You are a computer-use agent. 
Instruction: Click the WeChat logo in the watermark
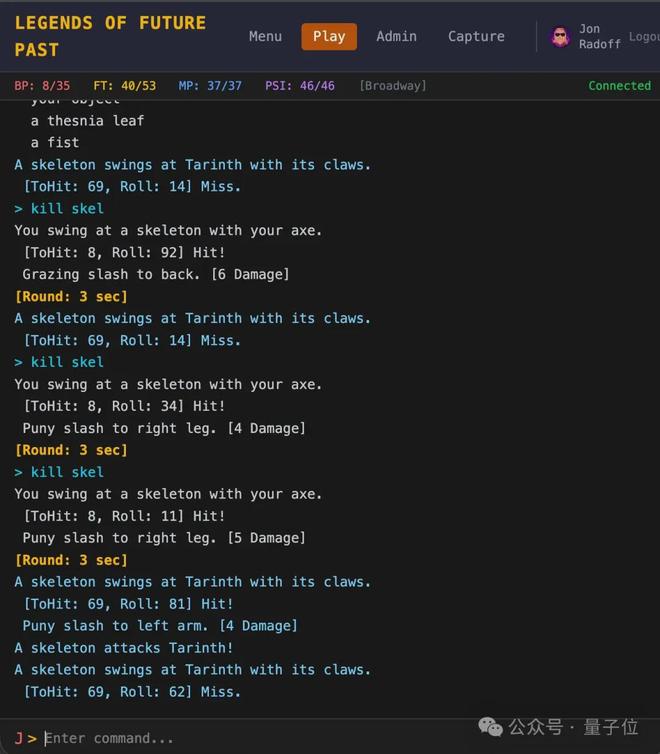click(x=489, y=726)
